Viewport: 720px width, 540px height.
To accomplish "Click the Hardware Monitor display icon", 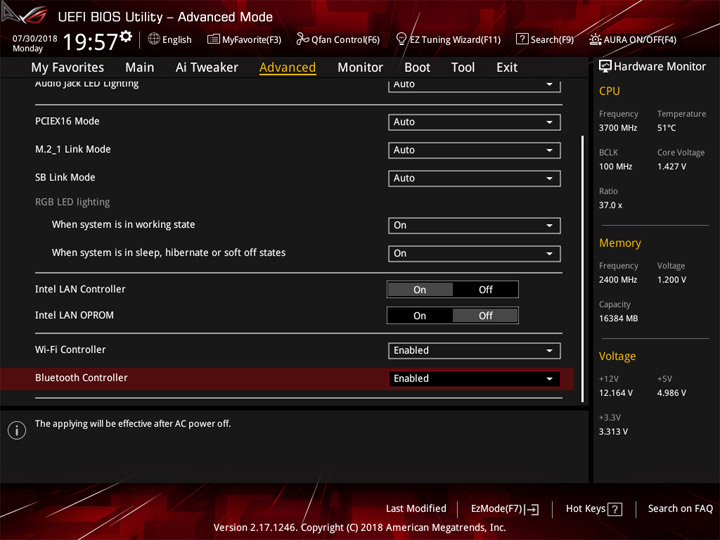I will coord(605,67).
